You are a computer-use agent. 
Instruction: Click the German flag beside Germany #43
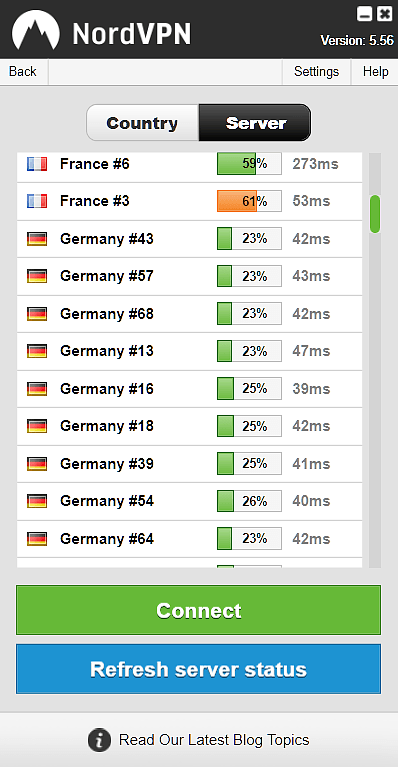click(x=37, y=239)
